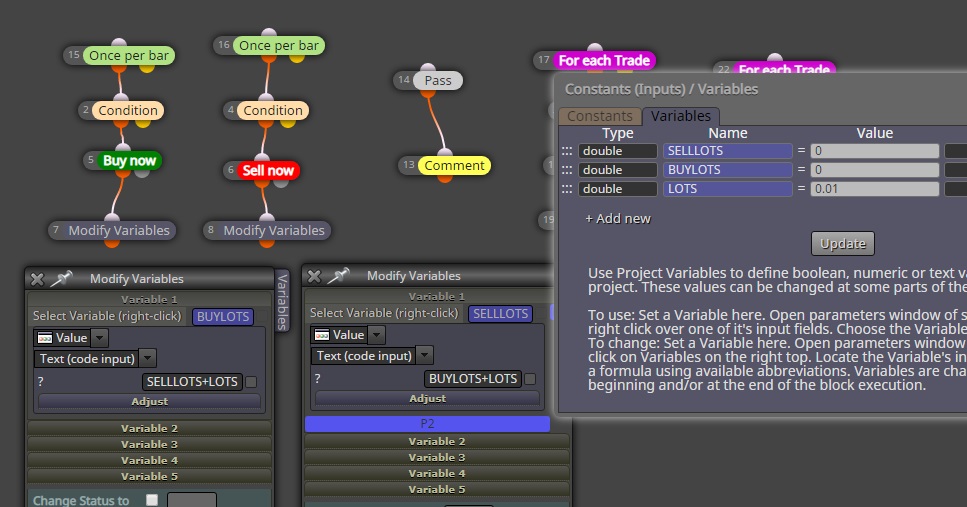Open Text (code input) dropdown in BUYLOTS panel
967x507 pixels.
coord(147,358)
